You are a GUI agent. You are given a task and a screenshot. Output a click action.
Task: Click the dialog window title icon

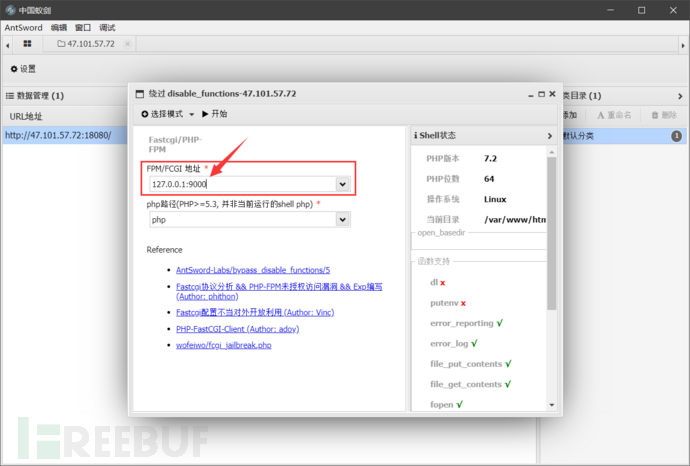(139, 94)
